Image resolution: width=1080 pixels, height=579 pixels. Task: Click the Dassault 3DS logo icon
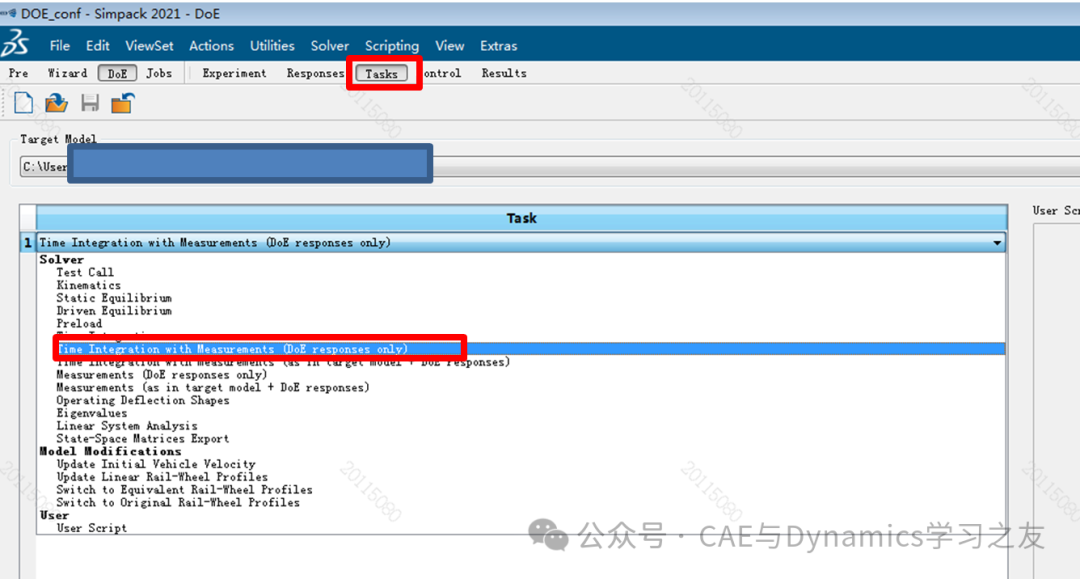[x=15, y=44]
